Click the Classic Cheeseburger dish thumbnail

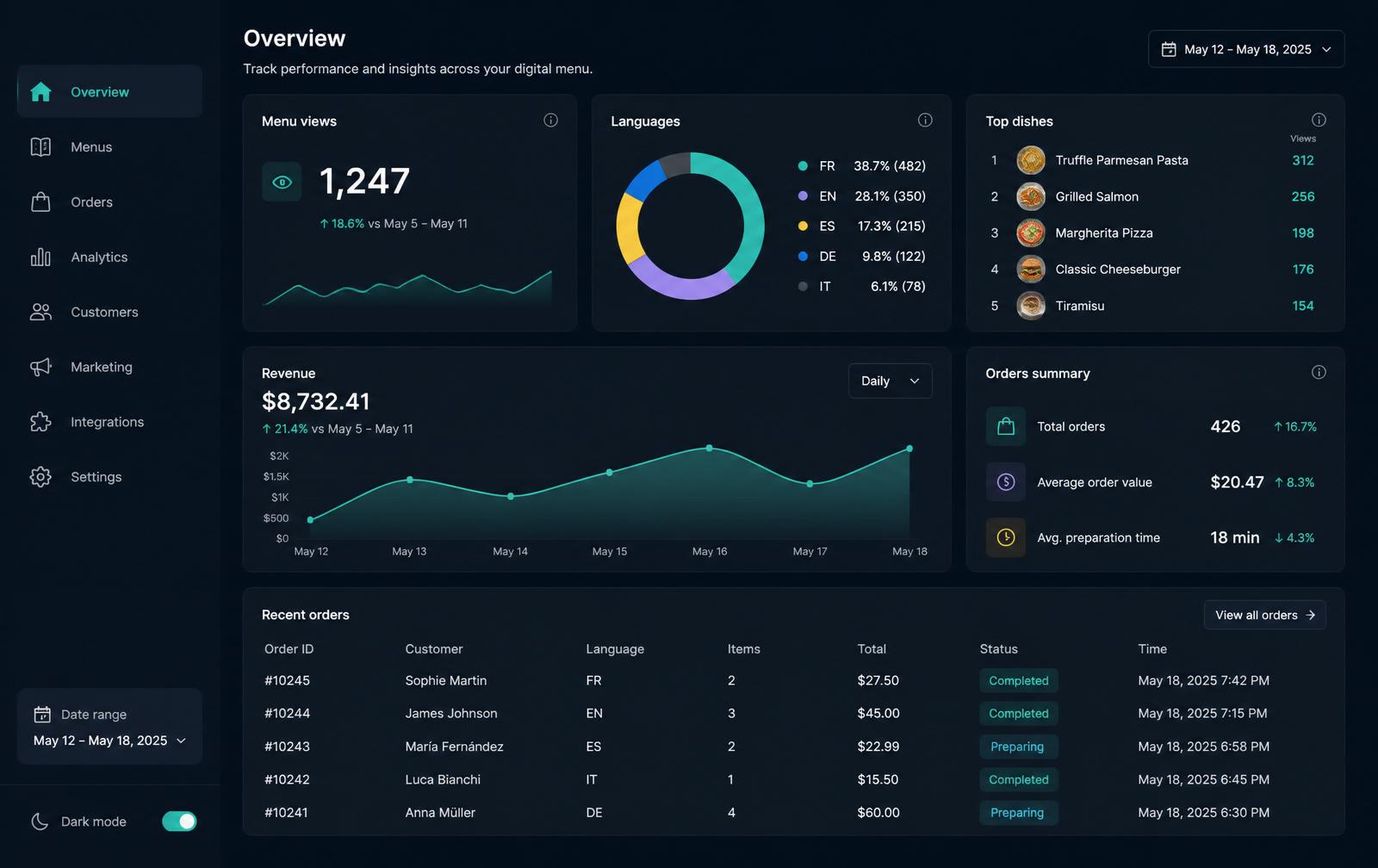[x=1031, y=270]
